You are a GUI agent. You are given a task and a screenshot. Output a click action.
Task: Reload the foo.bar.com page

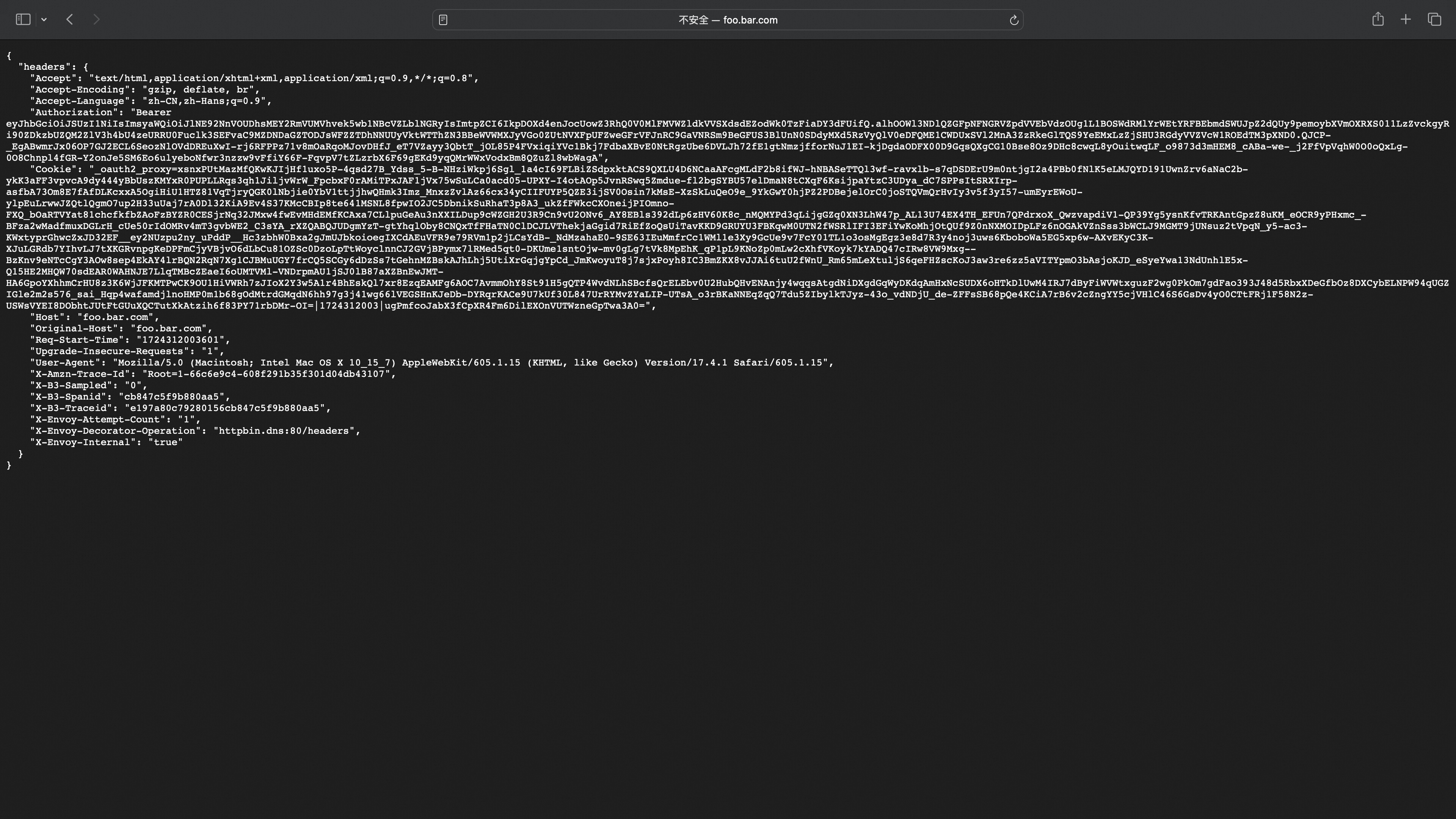[1014, 20]
